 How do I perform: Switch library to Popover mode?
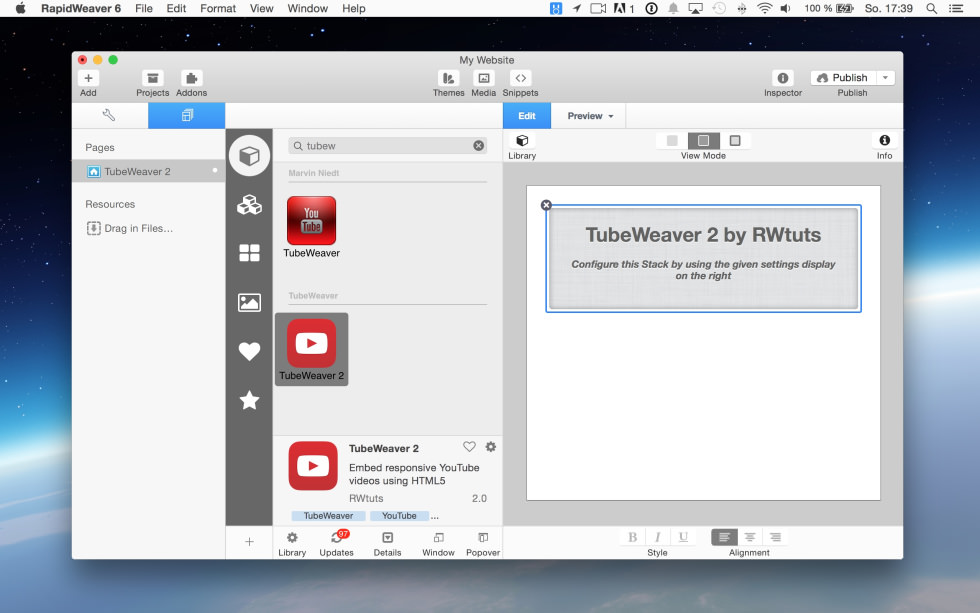pos(483,544)
